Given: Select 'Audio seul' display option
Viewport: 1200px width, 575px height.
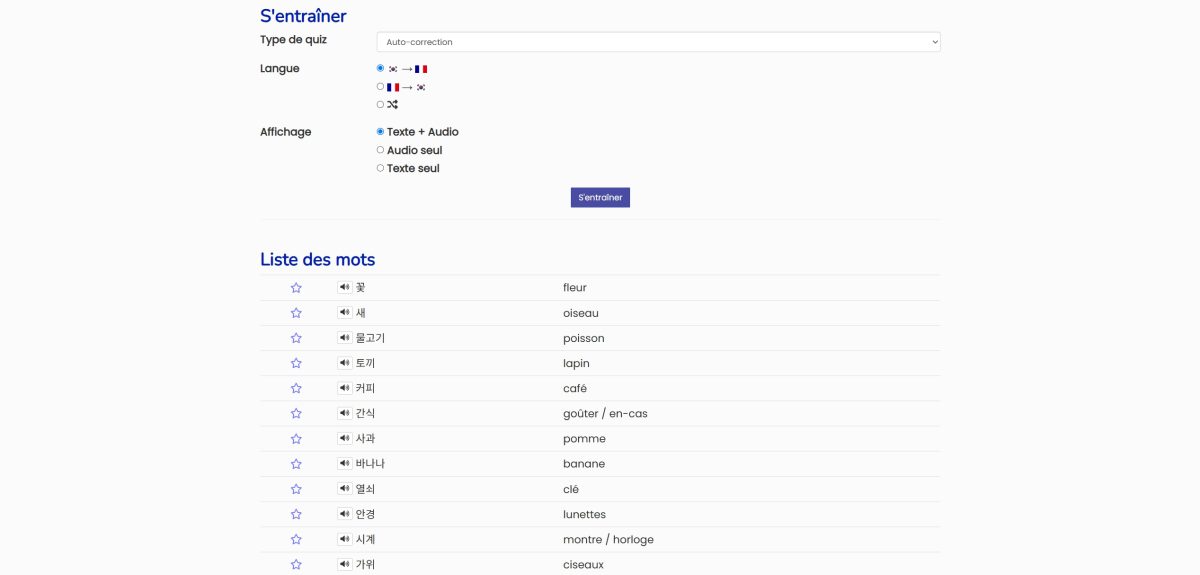Looking at the screenshot, I should click(x=380, y=150).
